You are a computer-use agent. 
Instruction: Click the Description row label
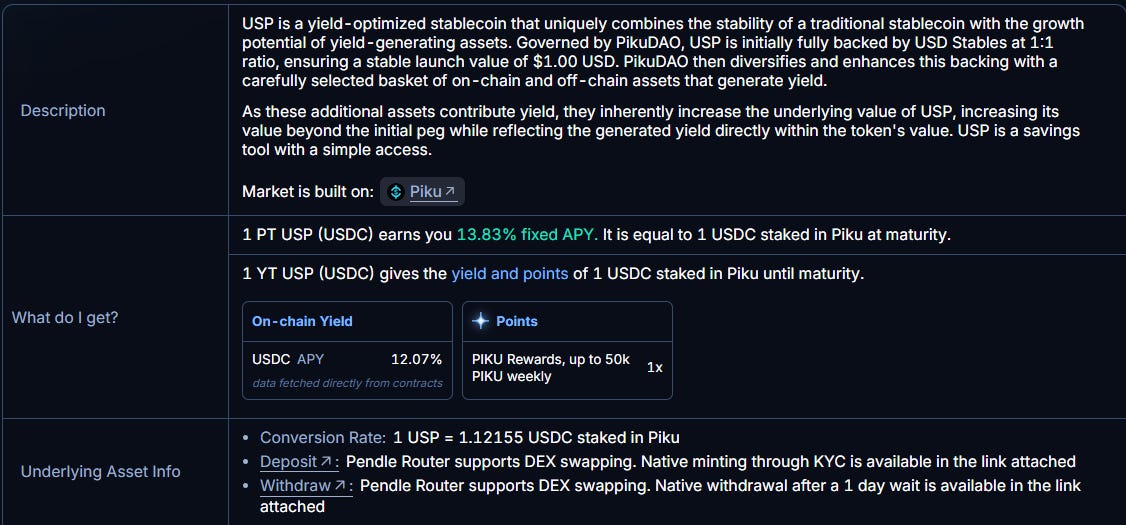pyautogui.click(x=63, y=111)
